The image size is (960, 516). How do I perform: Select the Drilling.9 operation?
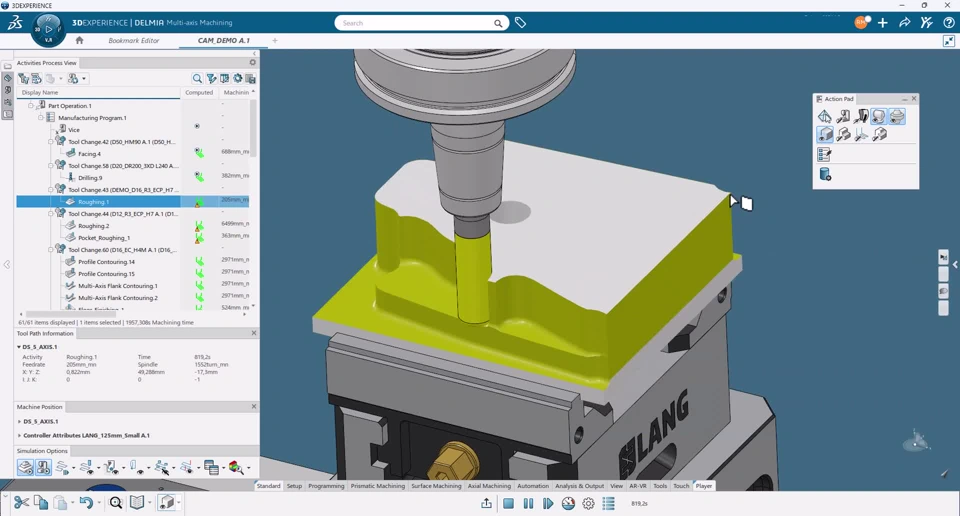click(90, 178)
